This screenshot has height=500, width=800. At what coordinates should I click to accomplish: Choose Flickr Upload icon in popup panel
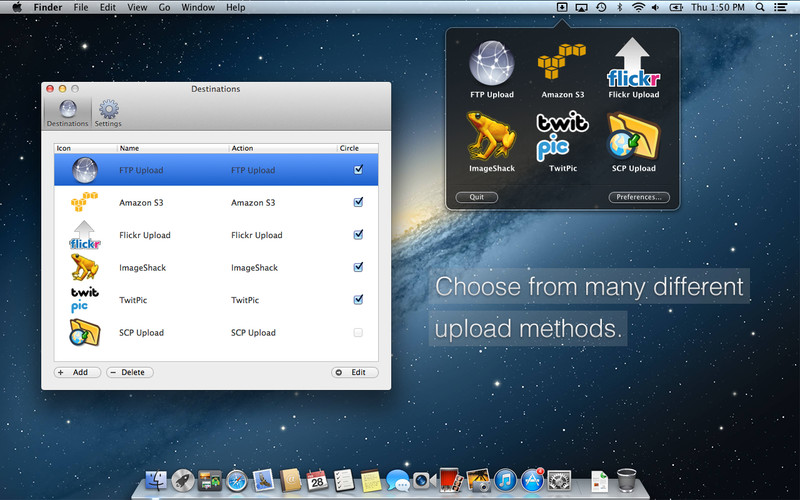tap(633, 62)
